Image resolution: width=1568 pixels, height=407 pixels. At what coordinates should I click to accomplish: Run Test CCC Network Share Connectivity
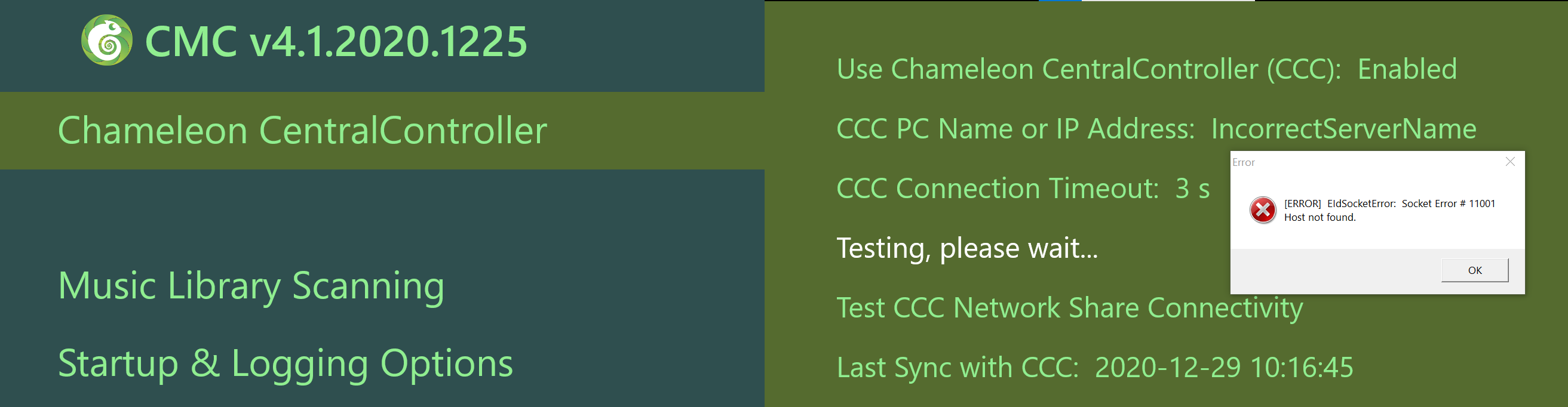tap(1069, 308)
